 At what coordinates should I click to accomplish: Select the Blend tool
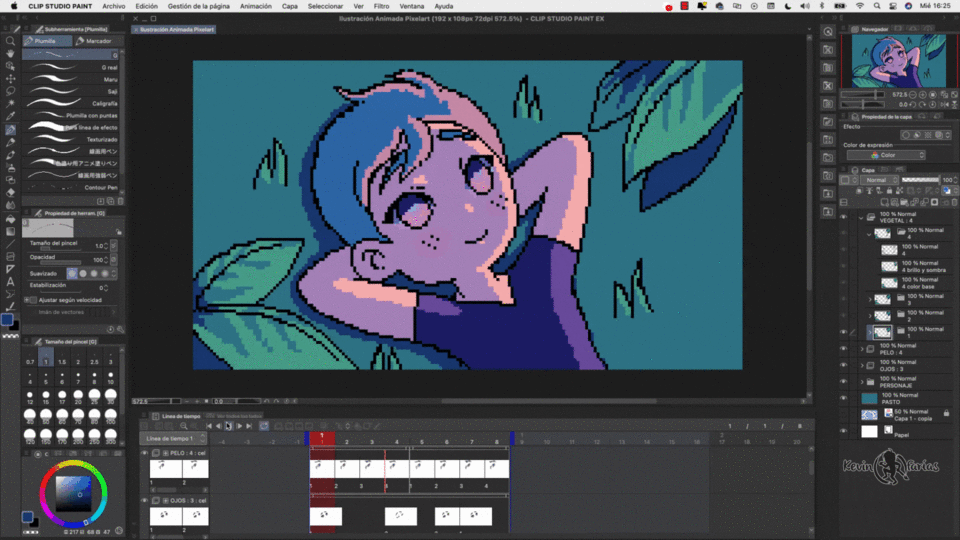click(10, 205)
